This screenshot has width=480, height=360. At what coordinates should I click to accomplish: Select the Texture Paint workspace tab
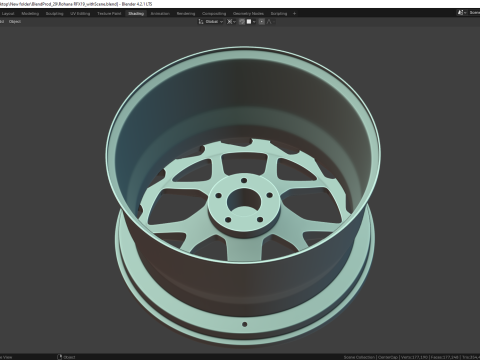pyautogui.click(x=109, y=14)
